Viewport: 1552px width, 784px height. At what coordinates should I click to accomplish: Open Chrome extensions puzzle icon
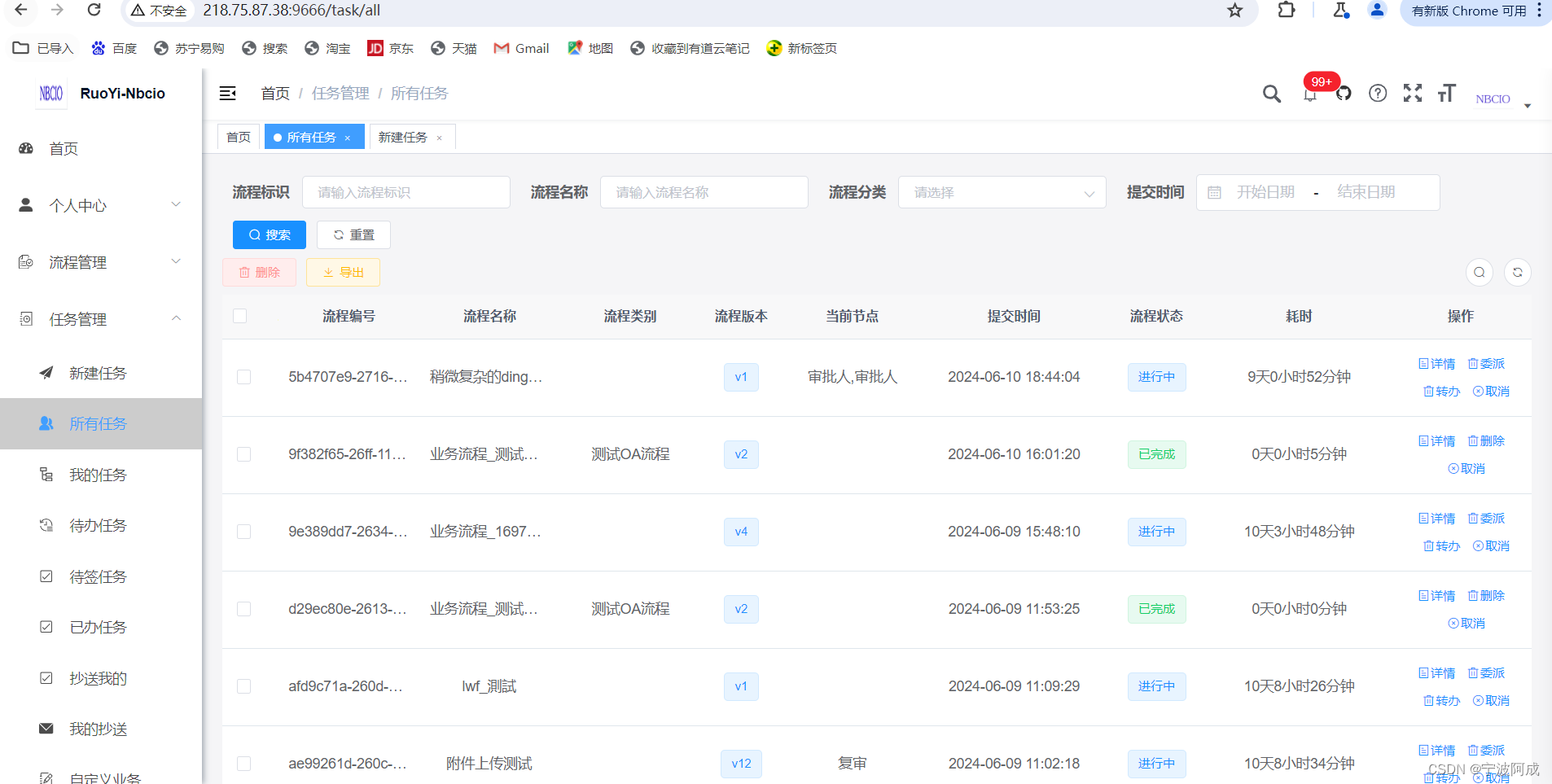pos(1287,10)
